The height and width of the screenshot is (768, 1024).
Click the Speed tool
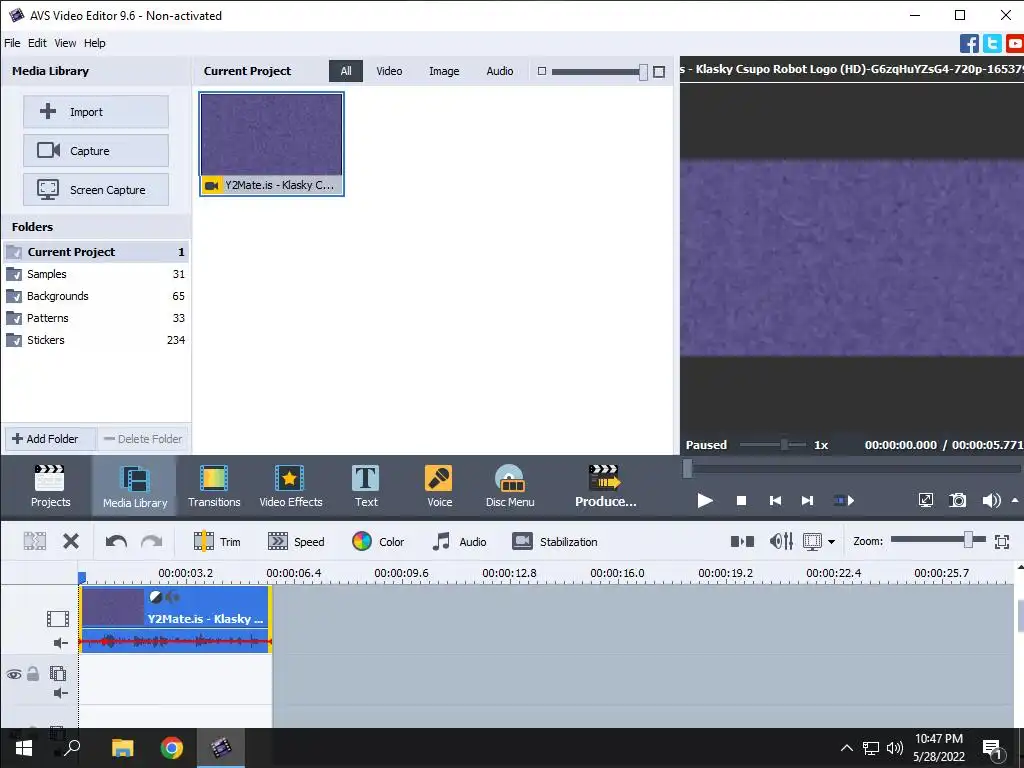[x=296, y=541]
